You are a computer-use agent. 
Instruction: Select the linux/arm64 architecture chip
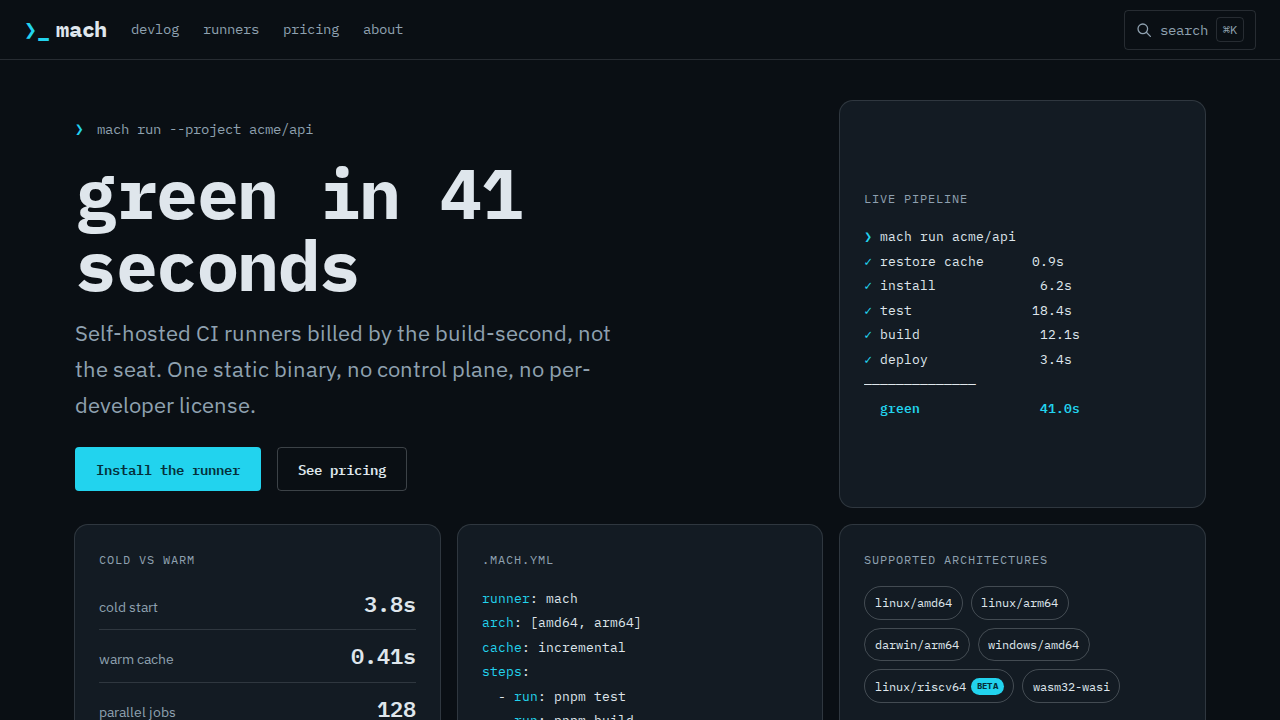click(1020, 603)
